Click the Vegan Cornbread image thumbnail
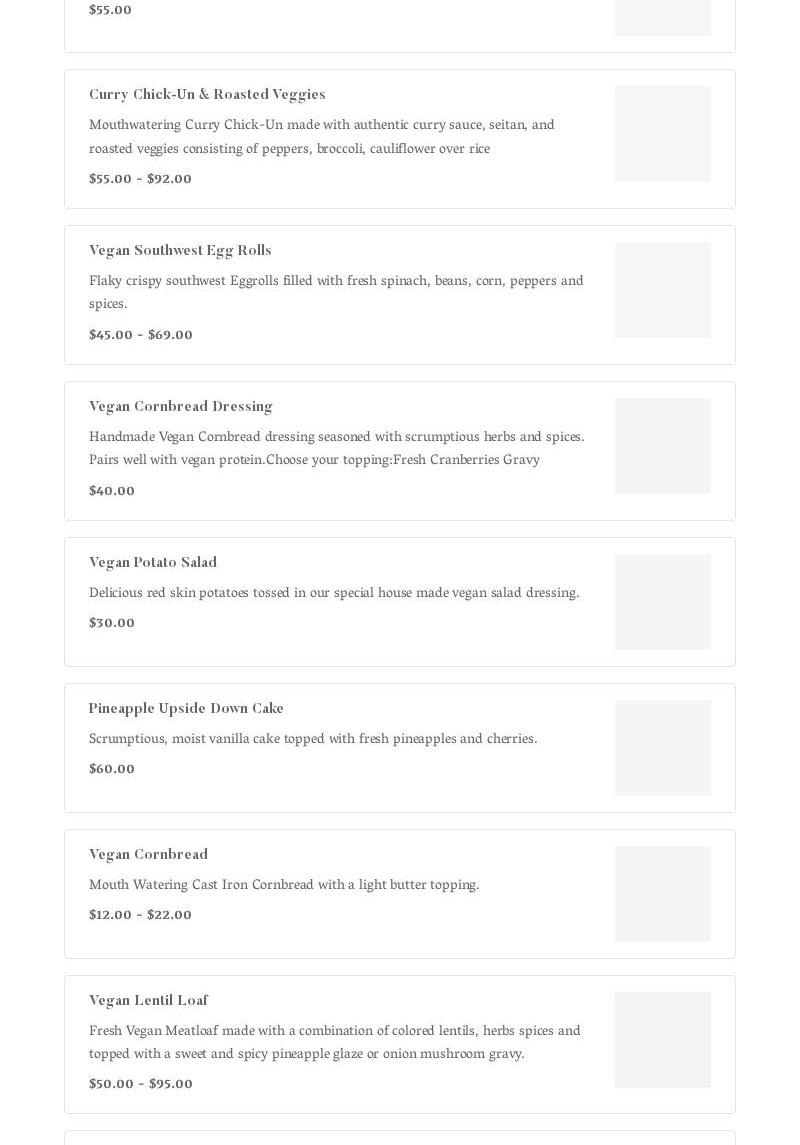The image size is (800, 1145). 662,894
